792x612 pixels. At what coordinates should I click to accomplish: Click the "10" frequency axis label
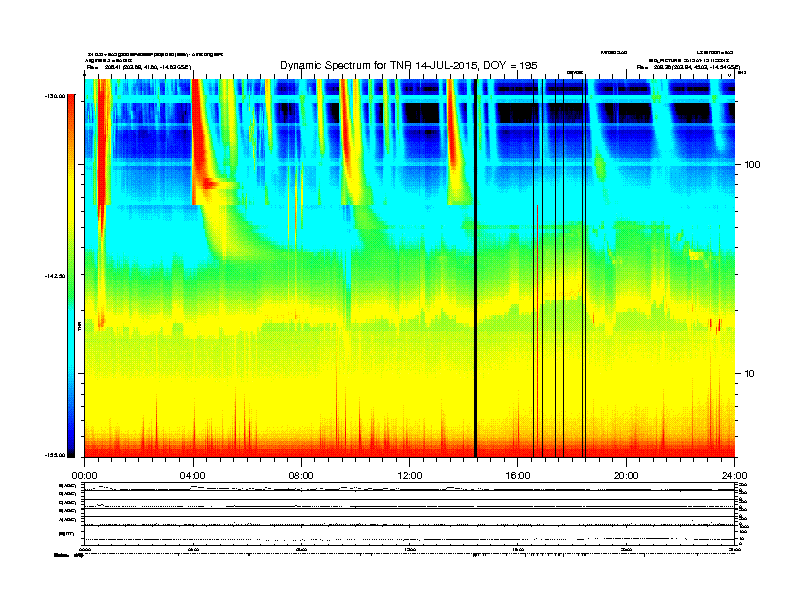[x=750, y=374]
